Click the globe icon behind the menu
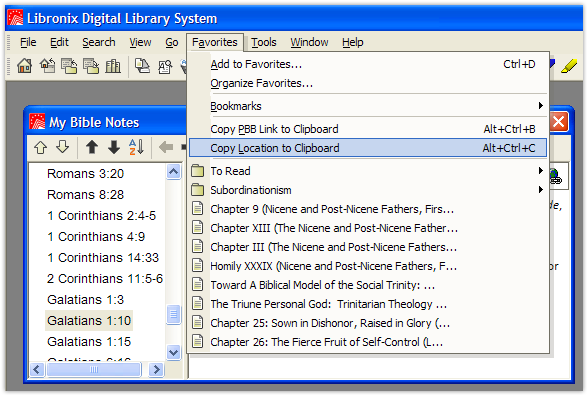This screenshot has height=396, width=588. 556,176
